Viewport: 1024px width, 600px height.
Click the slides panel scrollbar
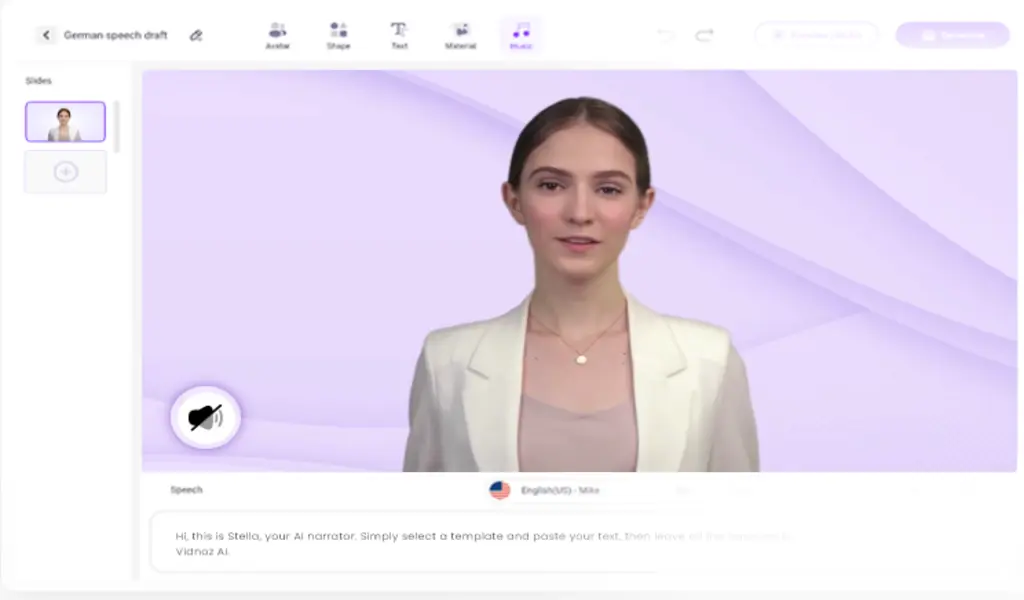[117, 127]
